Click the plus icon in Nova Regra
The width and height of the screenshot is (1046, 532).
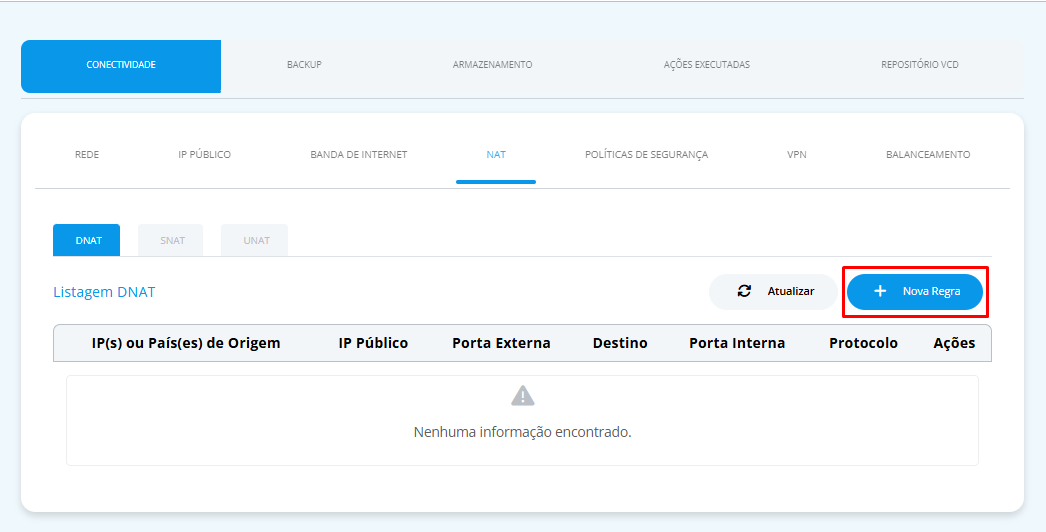pyautogui.click(x=880, y=292)
